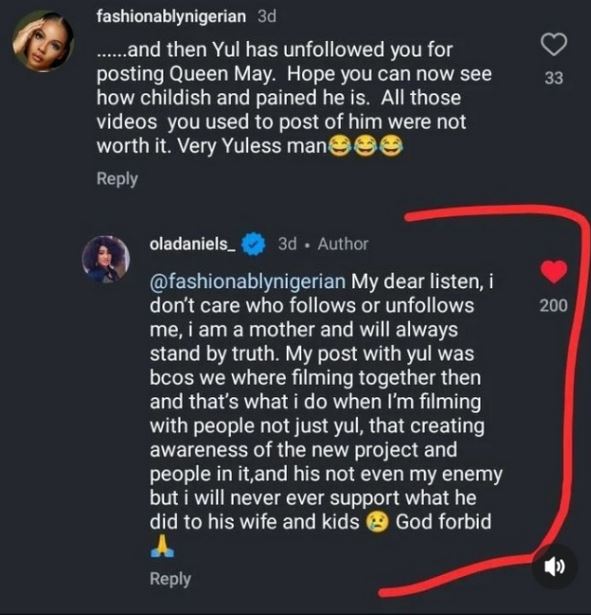Toggle sound with the speaker icon
Viewport: 591px width, 615px height.
click(554, 566)
